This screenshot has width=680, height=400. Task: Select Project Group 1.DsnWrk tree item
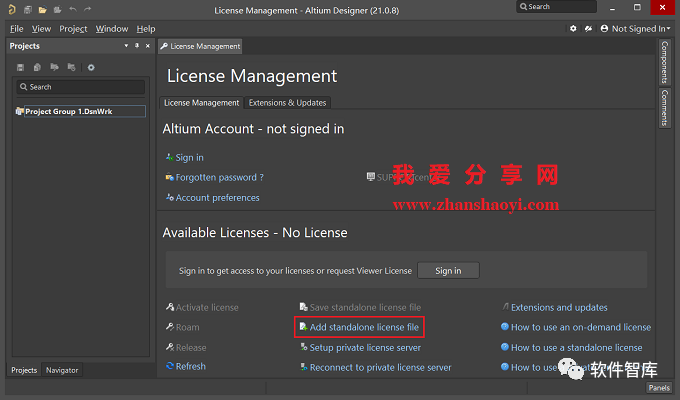click(81, 111)
